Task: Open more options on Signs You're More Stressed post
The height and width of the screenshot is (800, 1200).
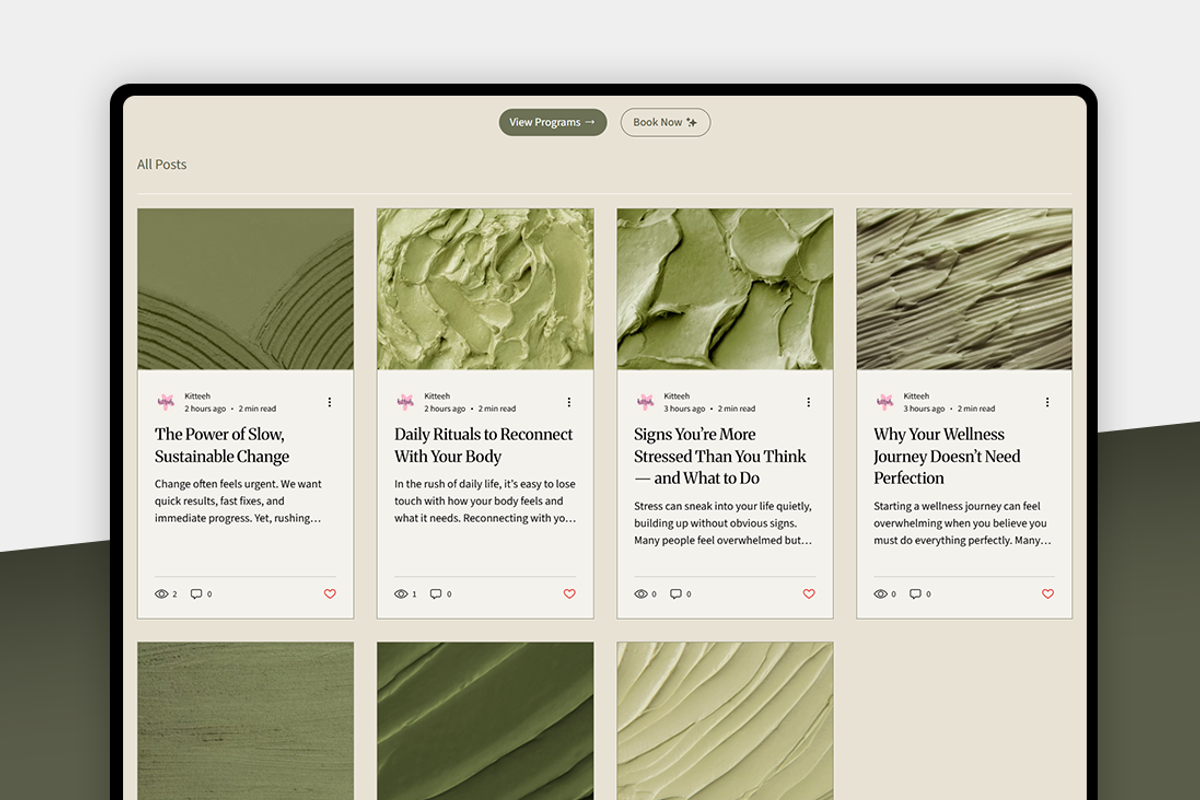Action: [x=809, y=402]
